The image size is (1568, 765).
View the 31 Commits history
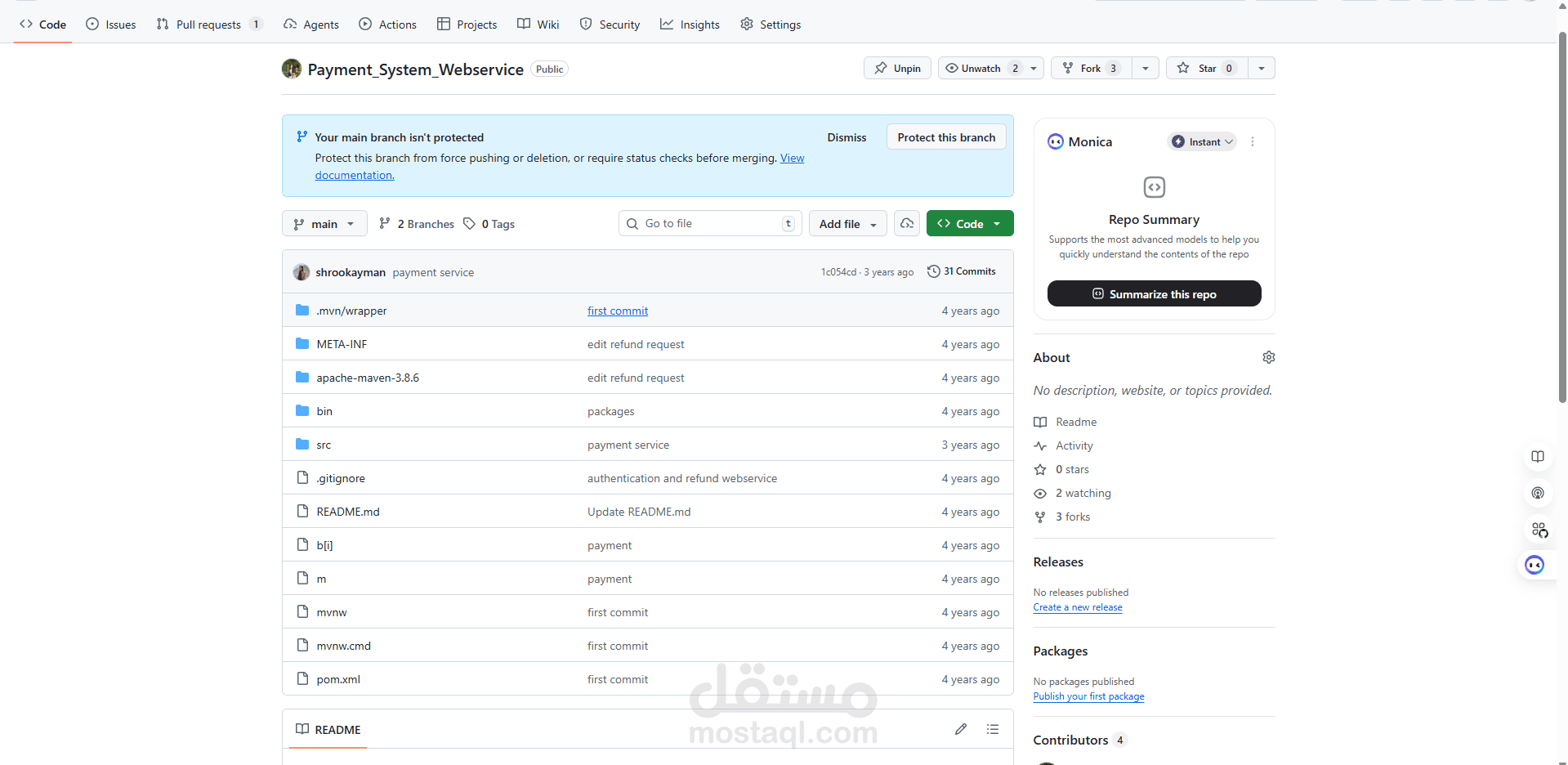(x=962, y=271)
